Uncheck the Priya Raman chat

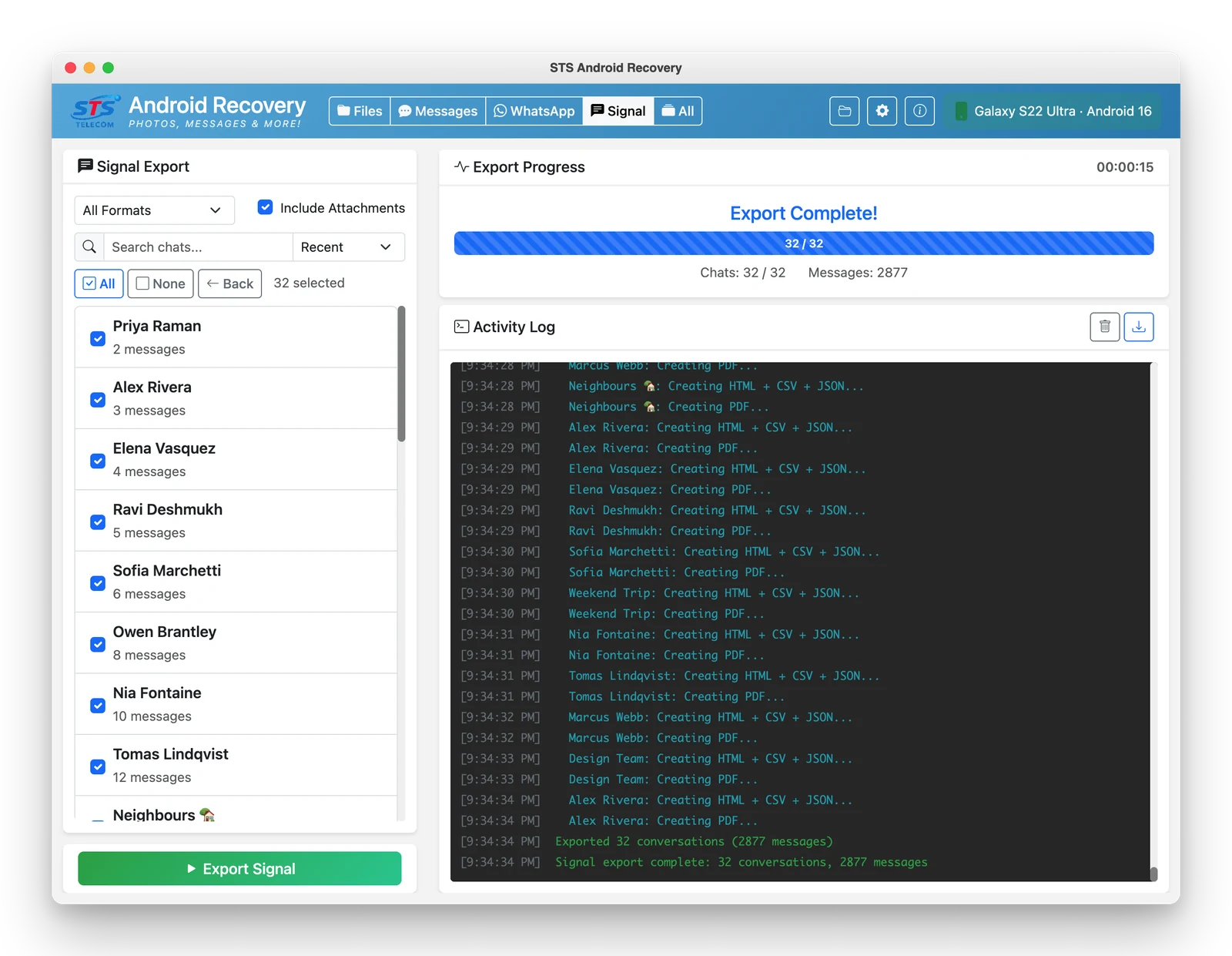tap(98, 338)
